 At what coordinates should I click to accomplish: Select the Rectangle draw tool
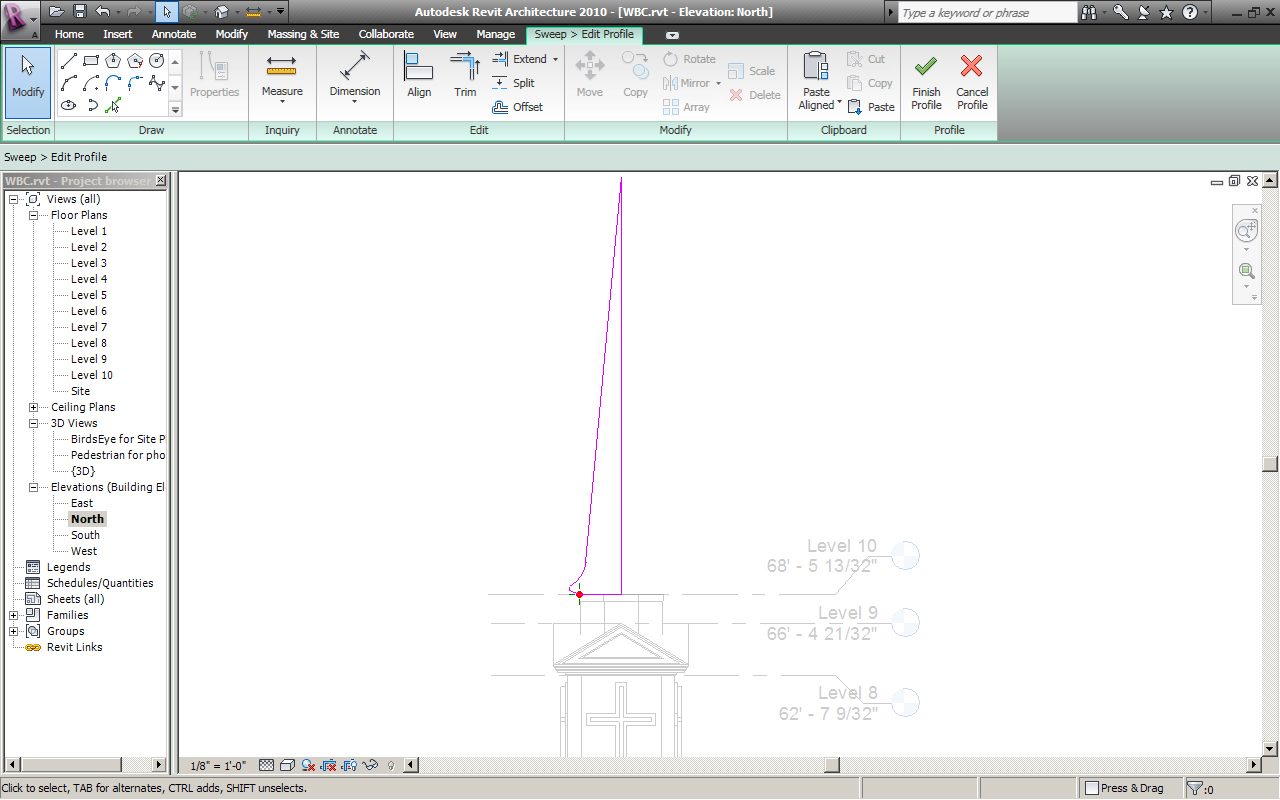(x=91, y=61)
